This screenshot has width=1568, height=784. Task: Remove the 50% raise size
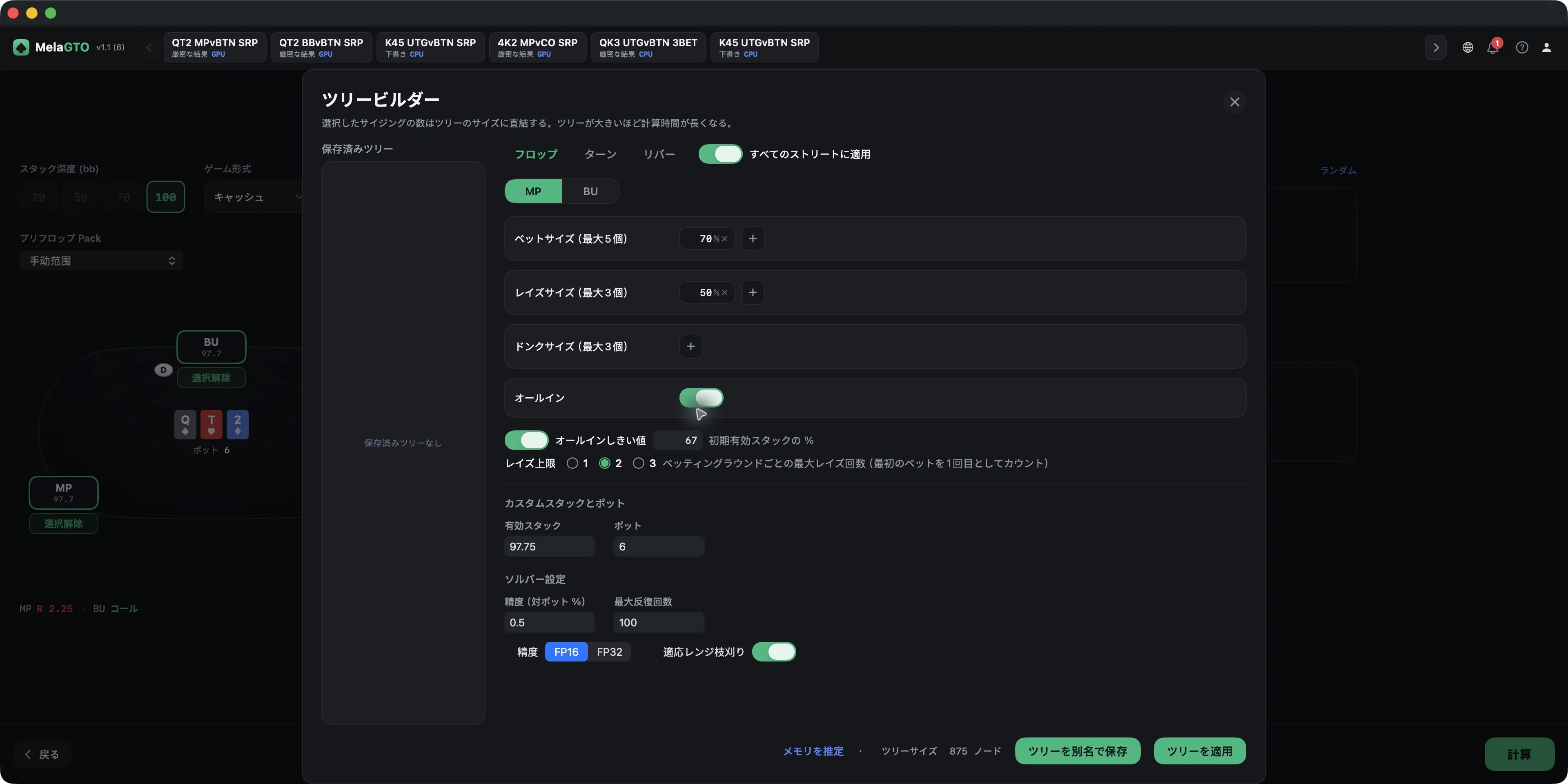[x=724, y=293]
